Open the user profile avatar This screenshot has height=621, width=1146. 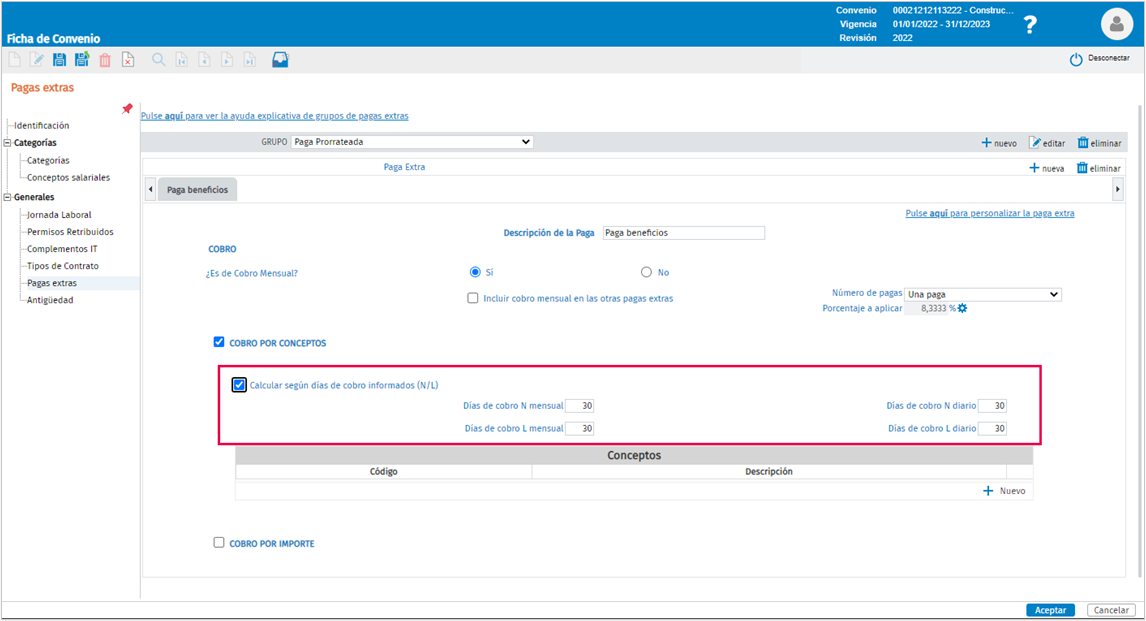pyautogui.click(x=1116, y=24)
